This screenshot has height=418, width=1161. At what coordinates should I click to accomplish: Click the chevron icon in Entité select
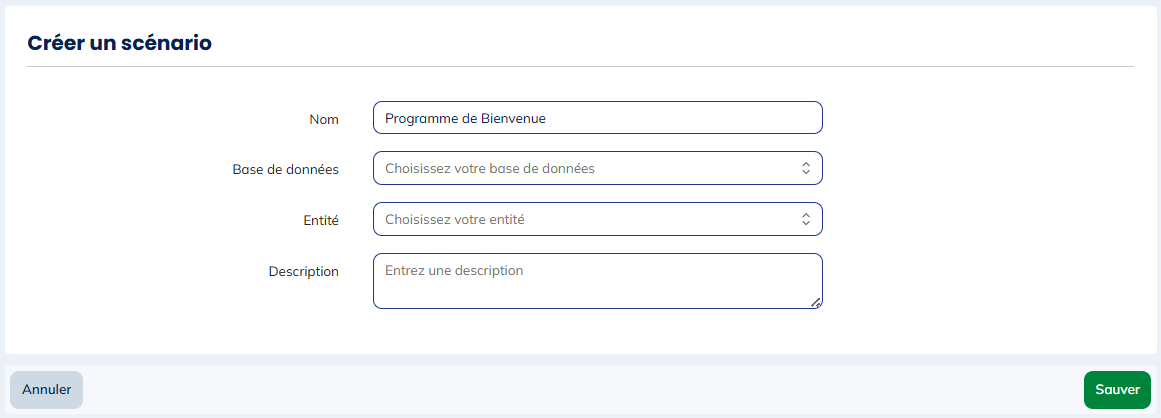[805, 220]
